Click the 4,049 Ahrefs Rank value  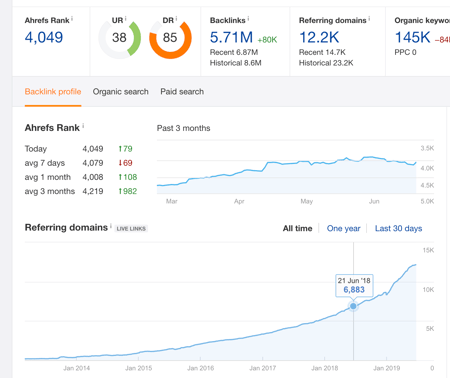point(44,37)
